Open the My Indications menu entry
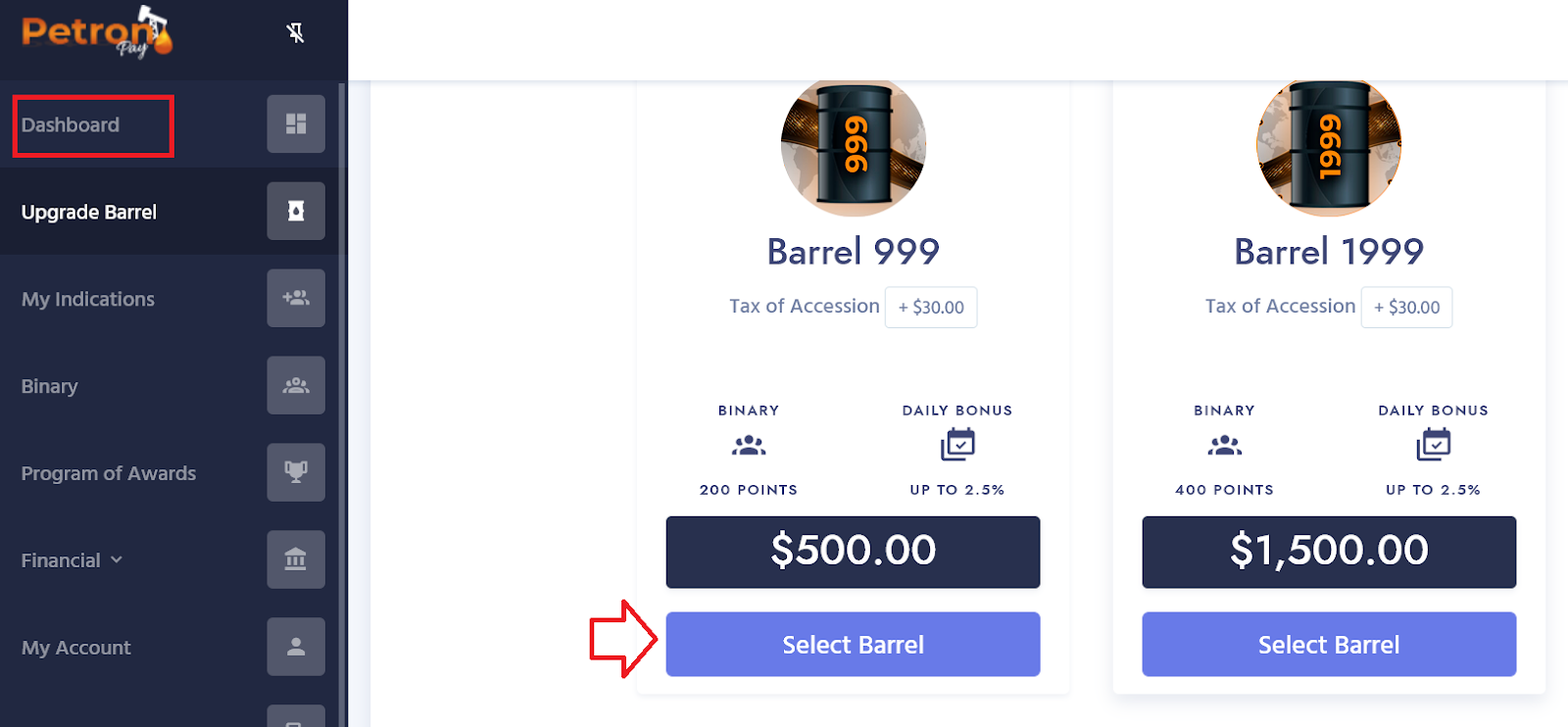The image size is (1568, 727). pos(88,300)
